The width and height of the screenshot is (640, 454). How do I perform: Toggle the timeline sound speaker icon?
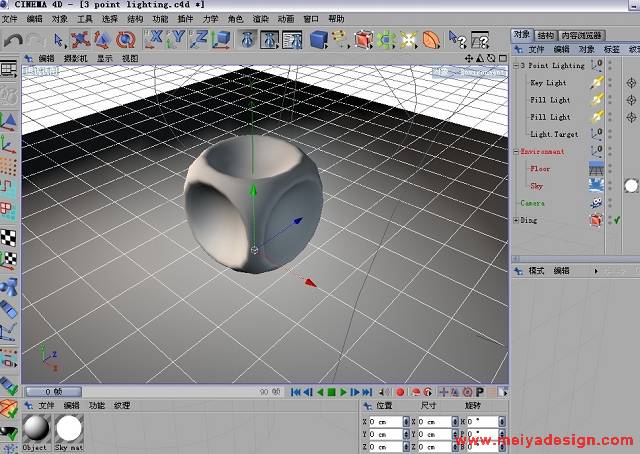point(384,392)
